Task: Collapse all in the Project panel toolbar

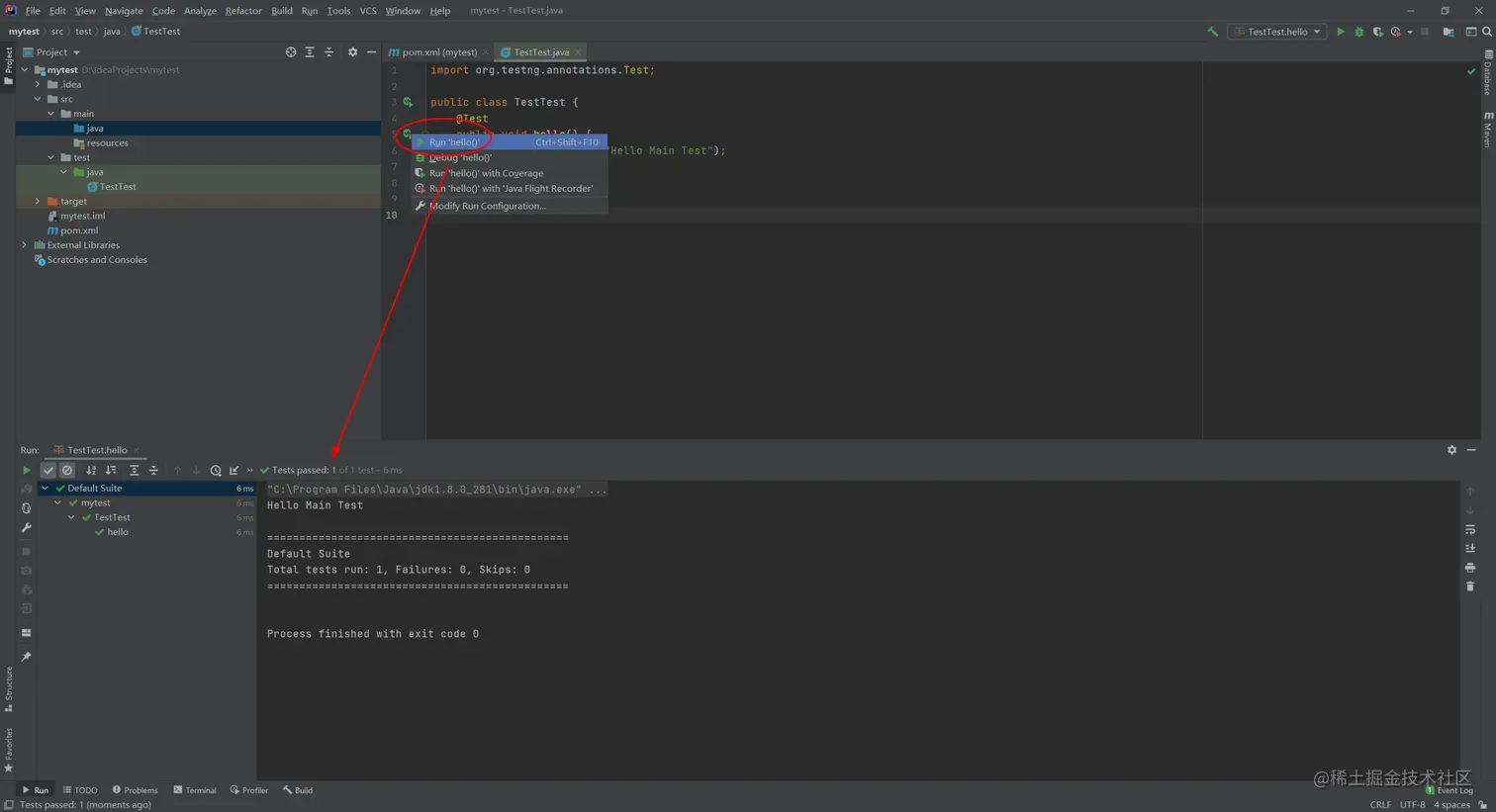Action: coord(329,52)
